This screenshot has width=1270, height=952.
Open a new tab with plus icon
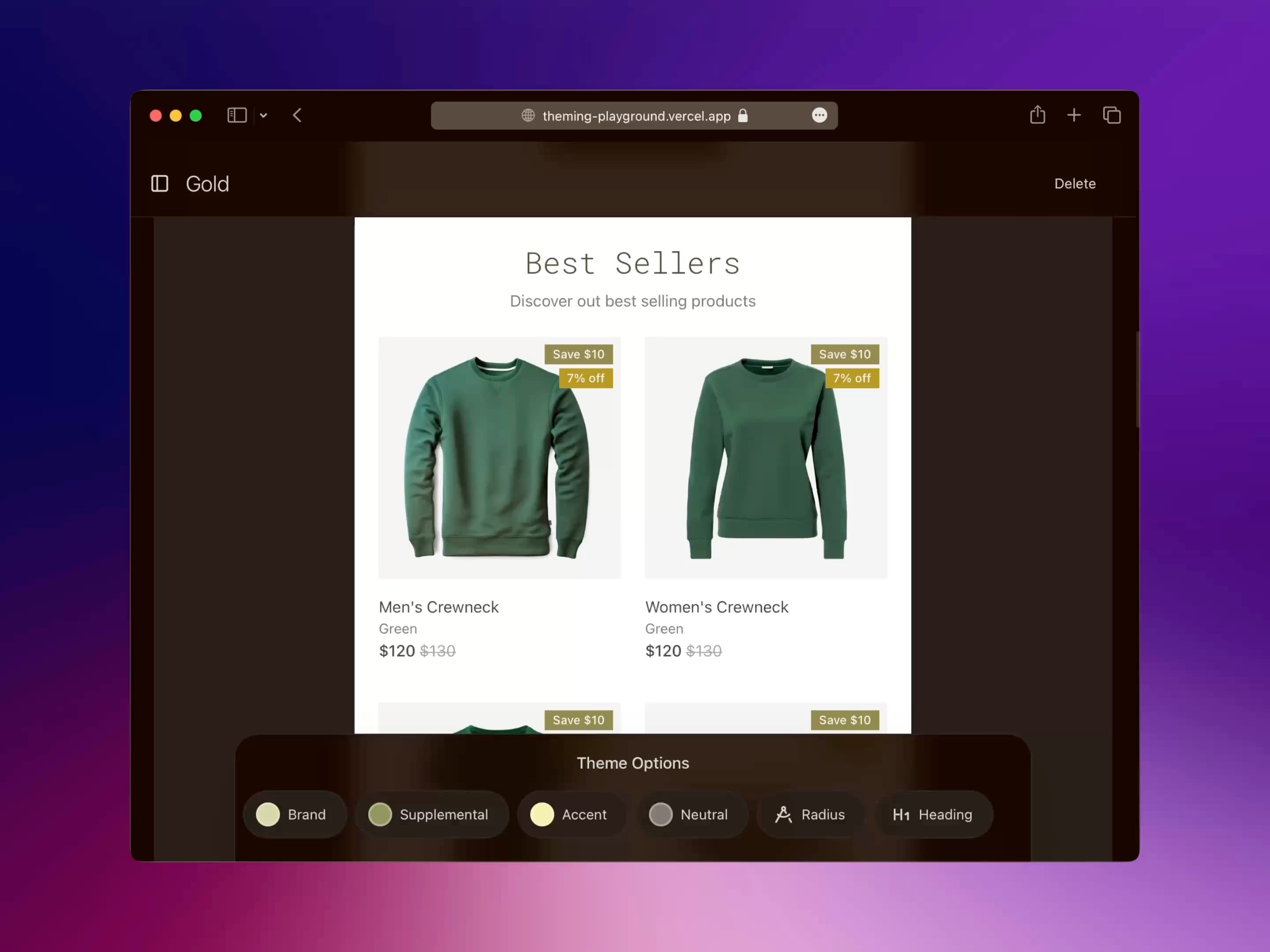click(1074, 115)
